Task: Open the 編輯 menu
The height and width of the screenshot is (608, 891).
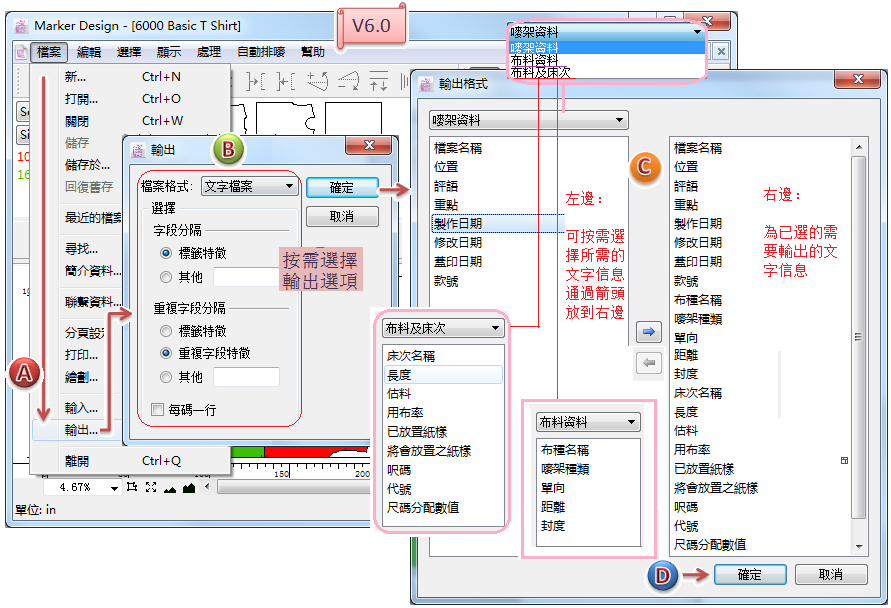Action: coord(89,52)
